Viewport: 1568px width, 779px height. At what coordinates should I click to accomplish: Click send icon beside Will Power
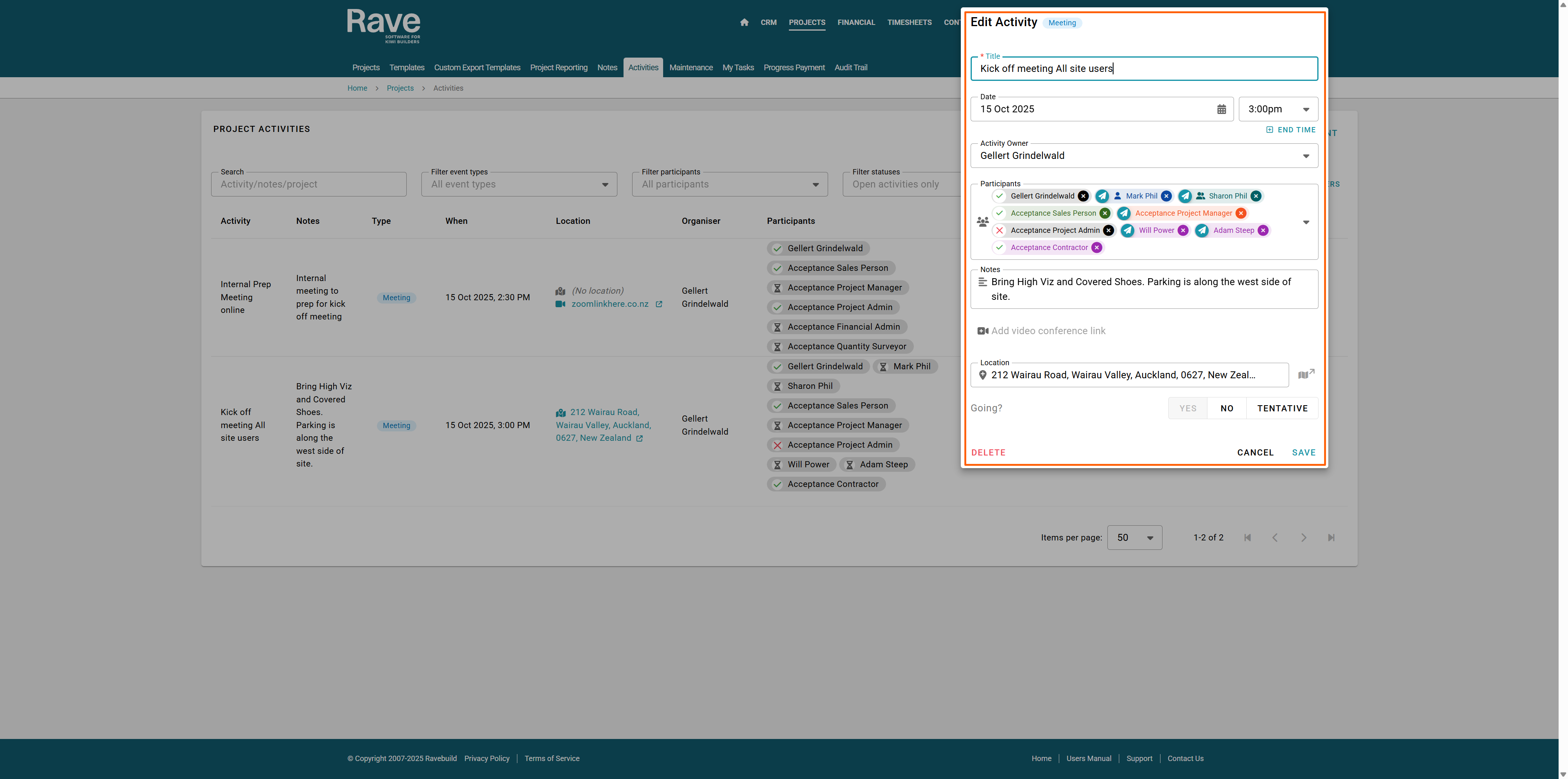1127,230
